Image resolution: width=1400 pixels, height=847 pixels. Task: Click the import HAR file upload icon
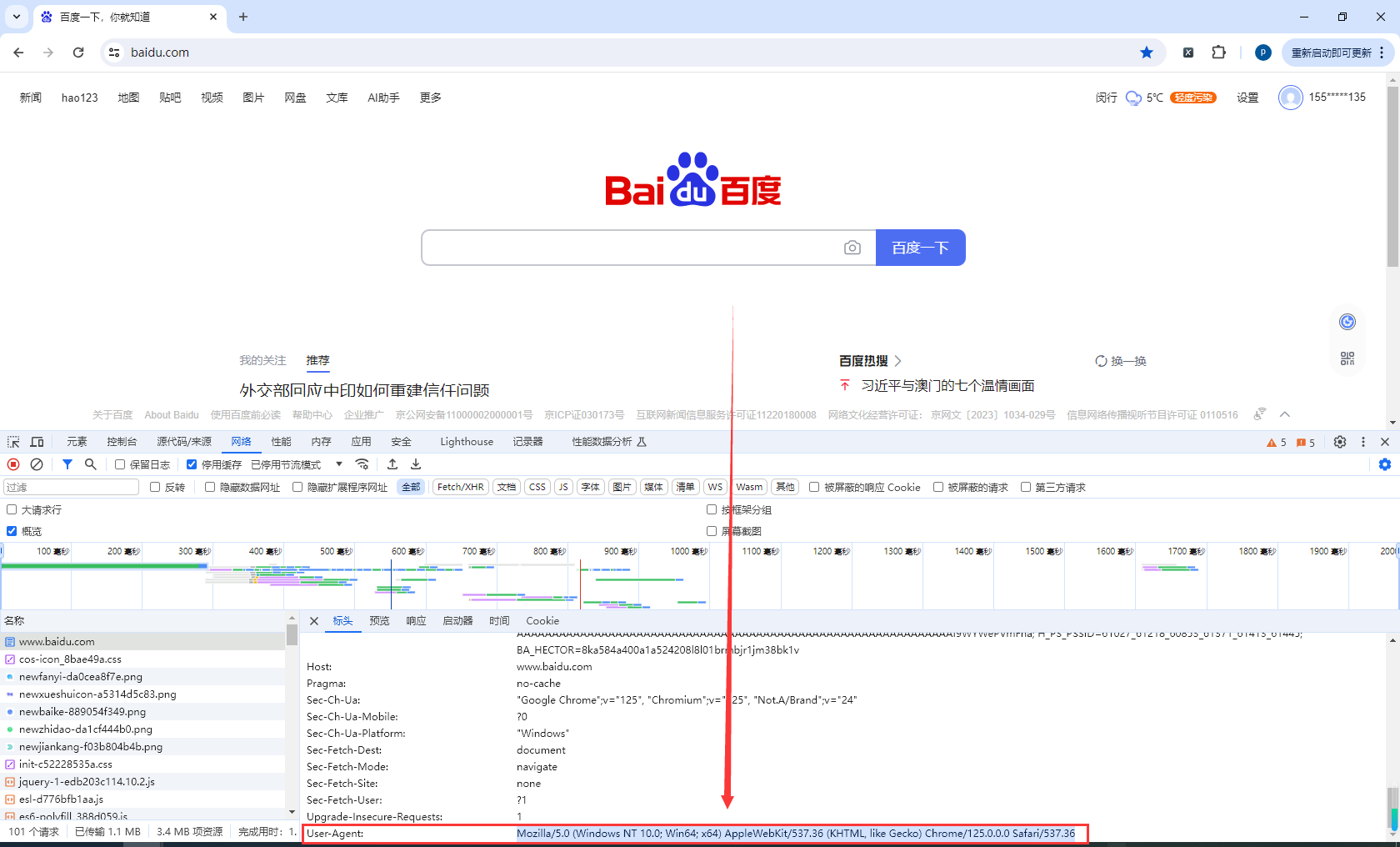[x=392, y=464]
